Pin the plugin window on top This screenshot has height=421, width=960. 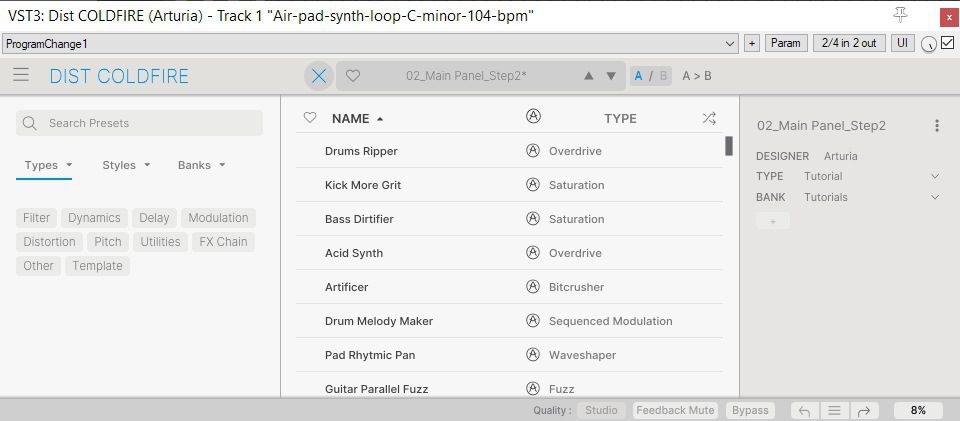[x=901, y=15]
